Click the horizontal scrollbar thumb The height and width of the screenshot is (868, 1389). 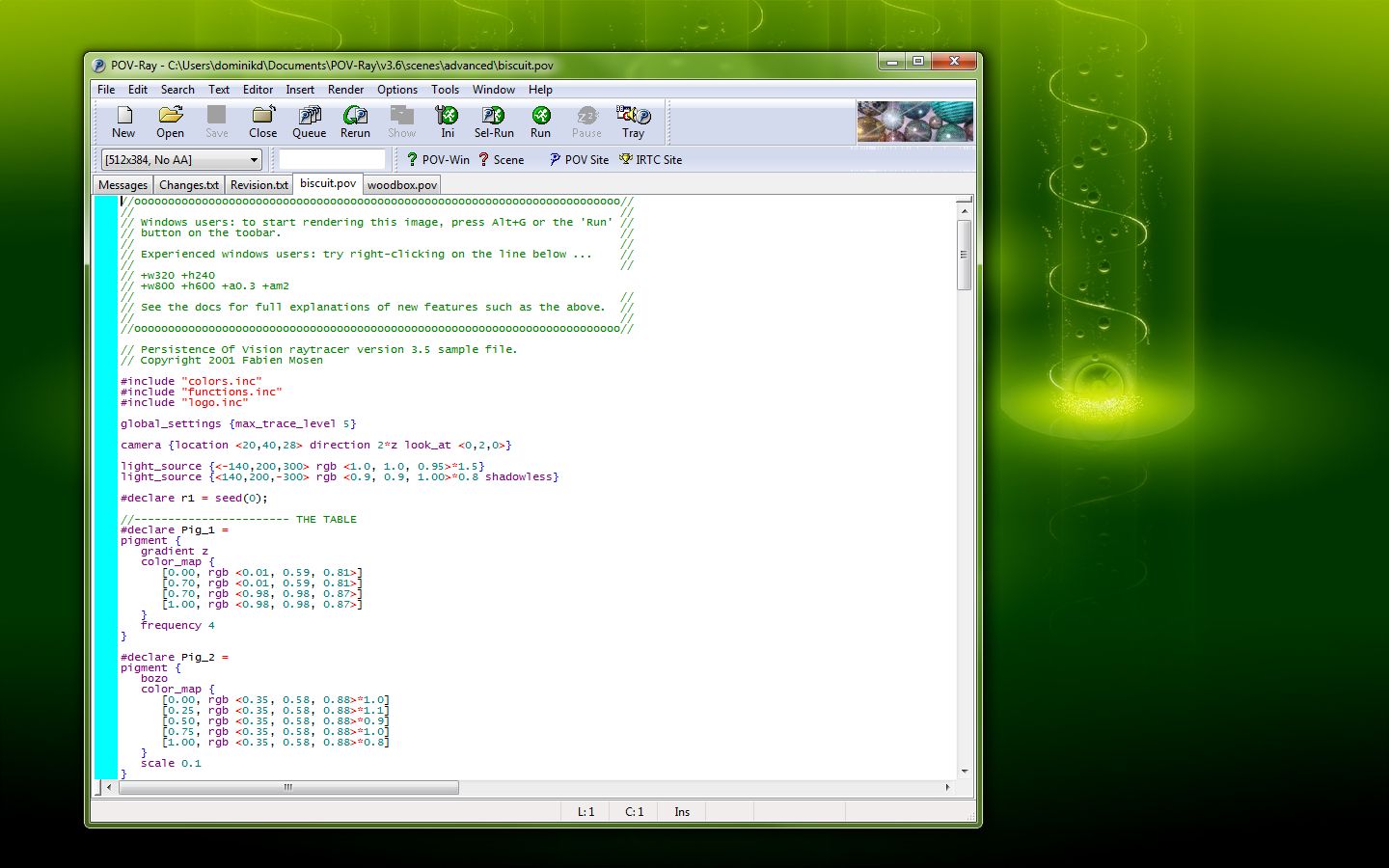tap(287, 787)
